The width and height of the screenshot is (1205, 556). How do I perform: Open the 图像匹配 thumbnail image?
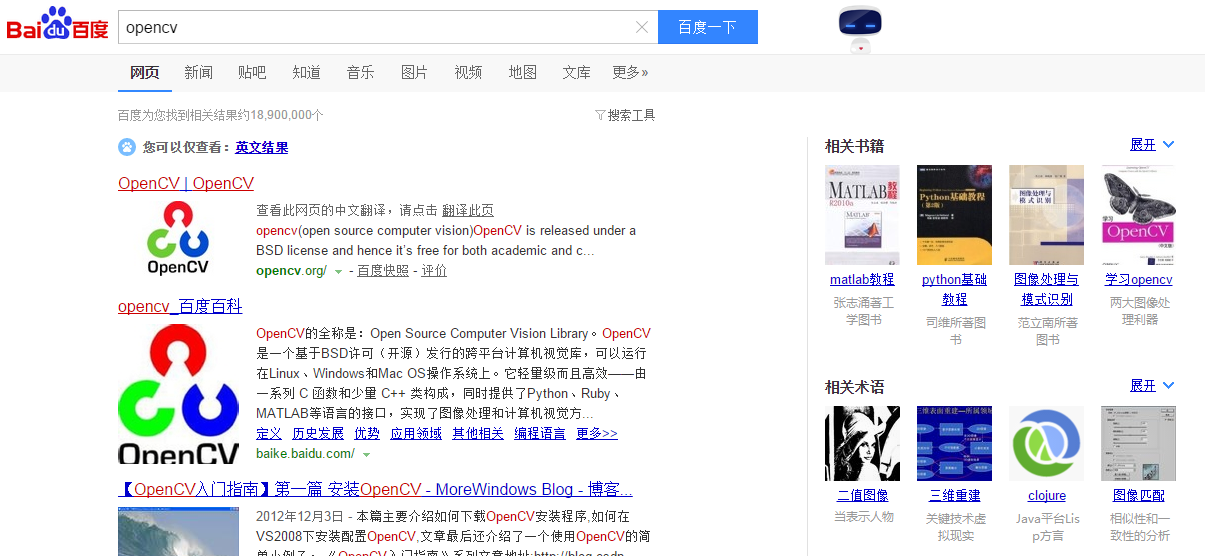pos(1138,443)
